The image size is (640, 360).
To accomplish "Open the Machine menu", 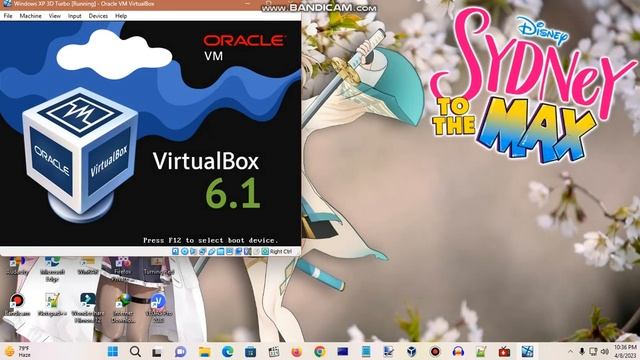I will click(x=31, y=16).
